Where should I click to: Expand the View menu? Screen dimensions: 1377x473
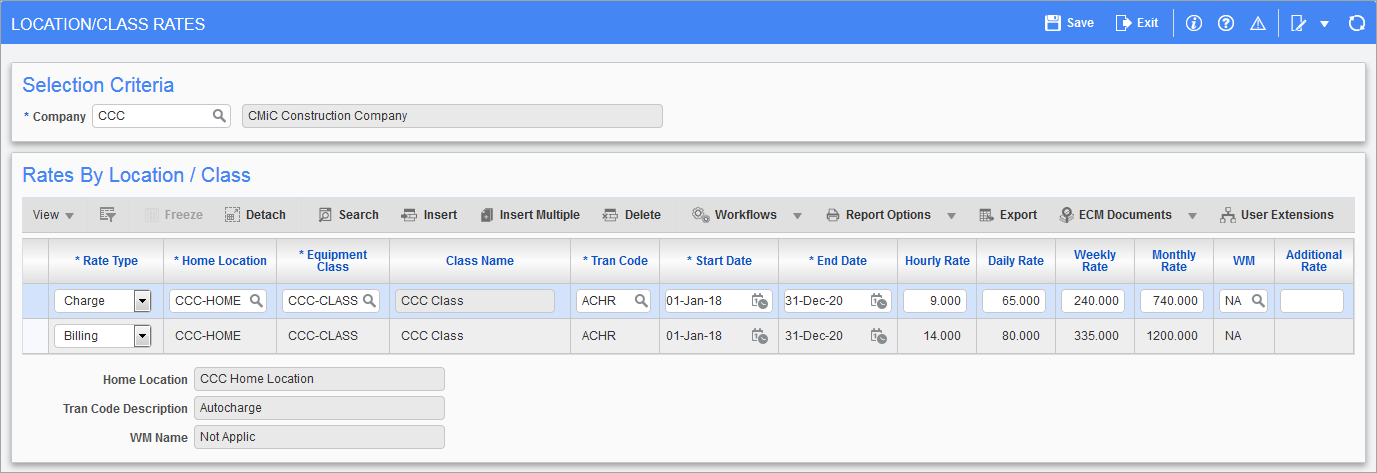click(53, 215)
